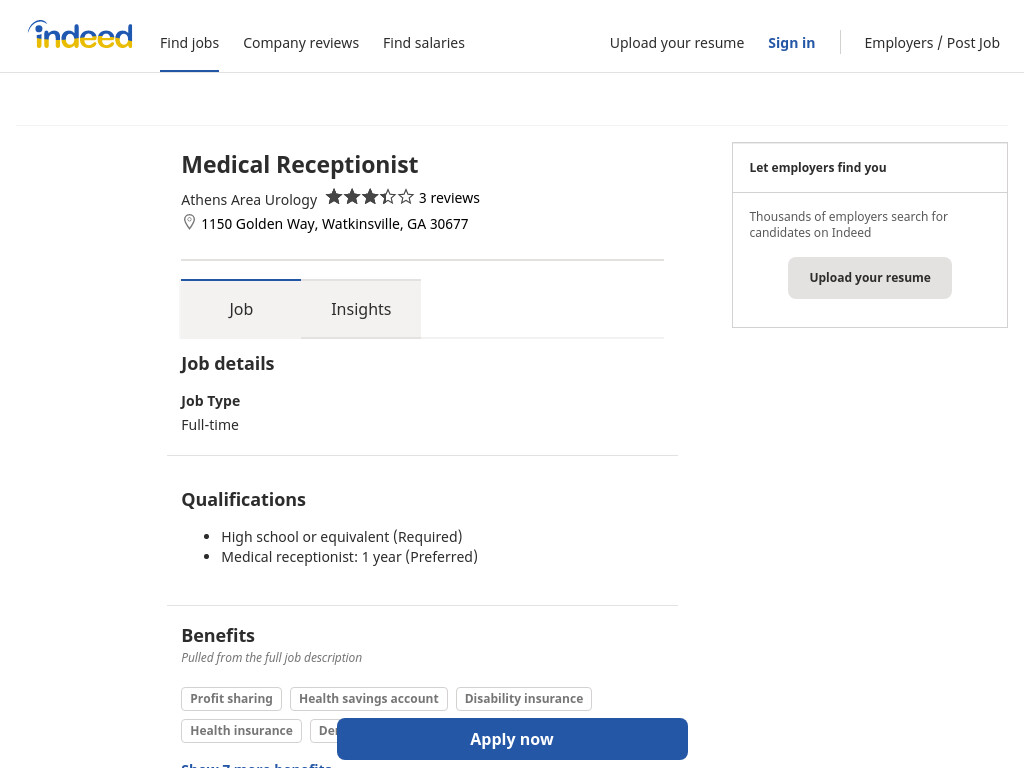
Task: Switch to the Insights tab
Action: 361,309
